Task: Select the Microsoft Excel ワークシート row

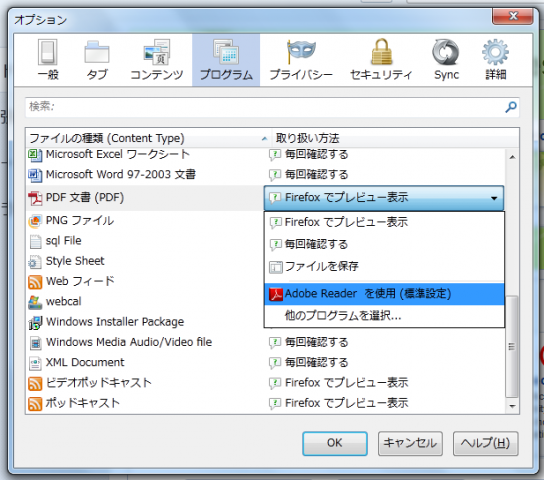Action: (x=265, y=154)
